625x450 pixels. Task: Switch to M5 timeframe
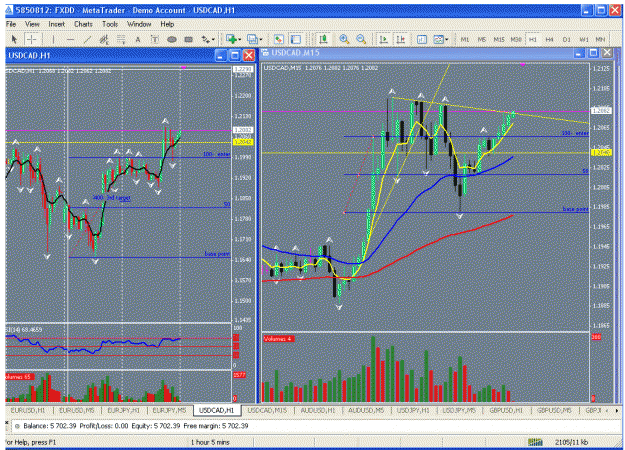point(482,39)
